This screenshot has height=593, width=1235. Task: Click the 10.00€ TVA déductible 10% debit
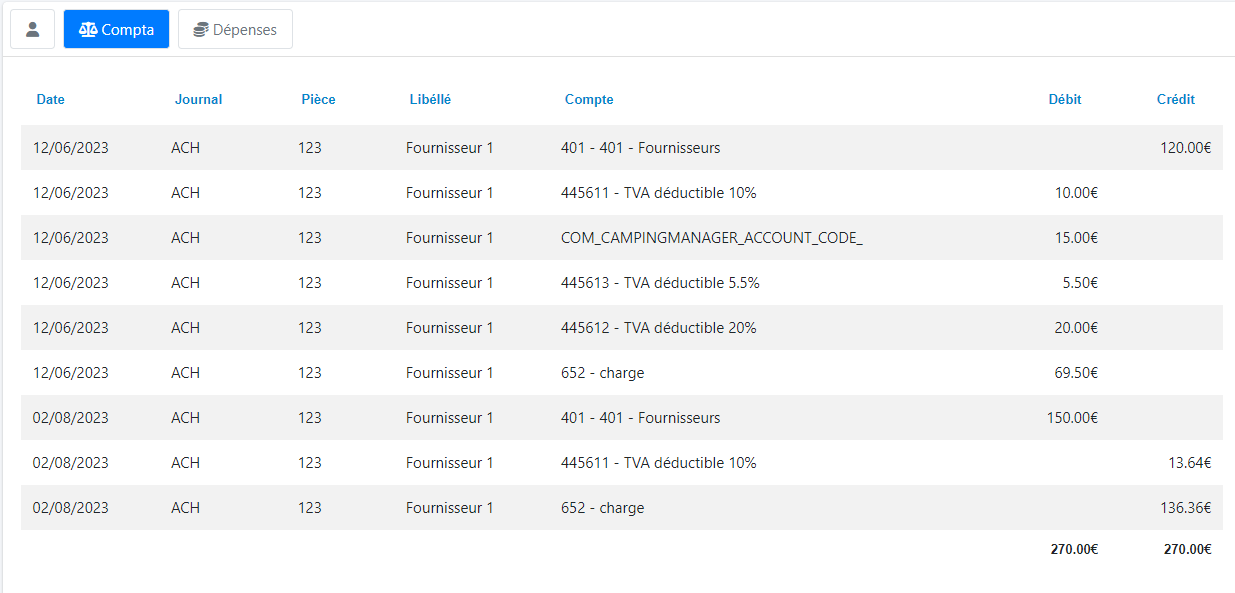pos(1076,193)
